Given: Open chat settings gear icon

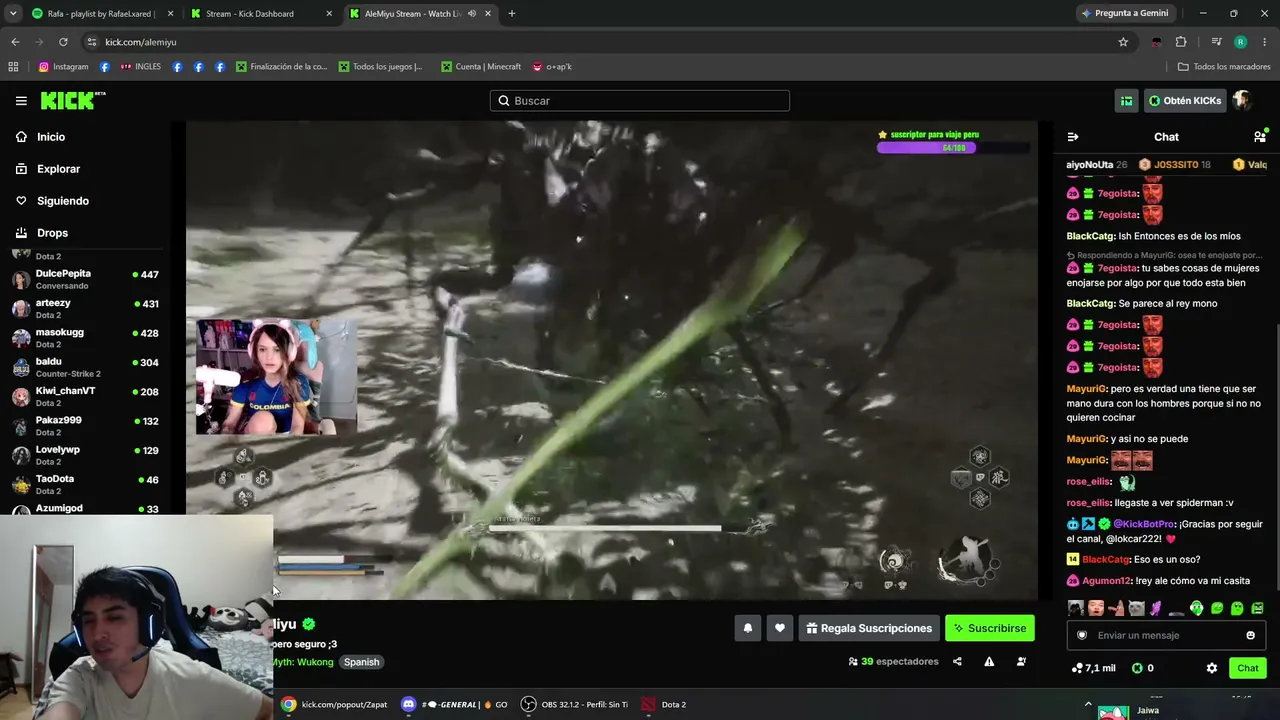Looking at the screenshot, I should pos(1212,668).
